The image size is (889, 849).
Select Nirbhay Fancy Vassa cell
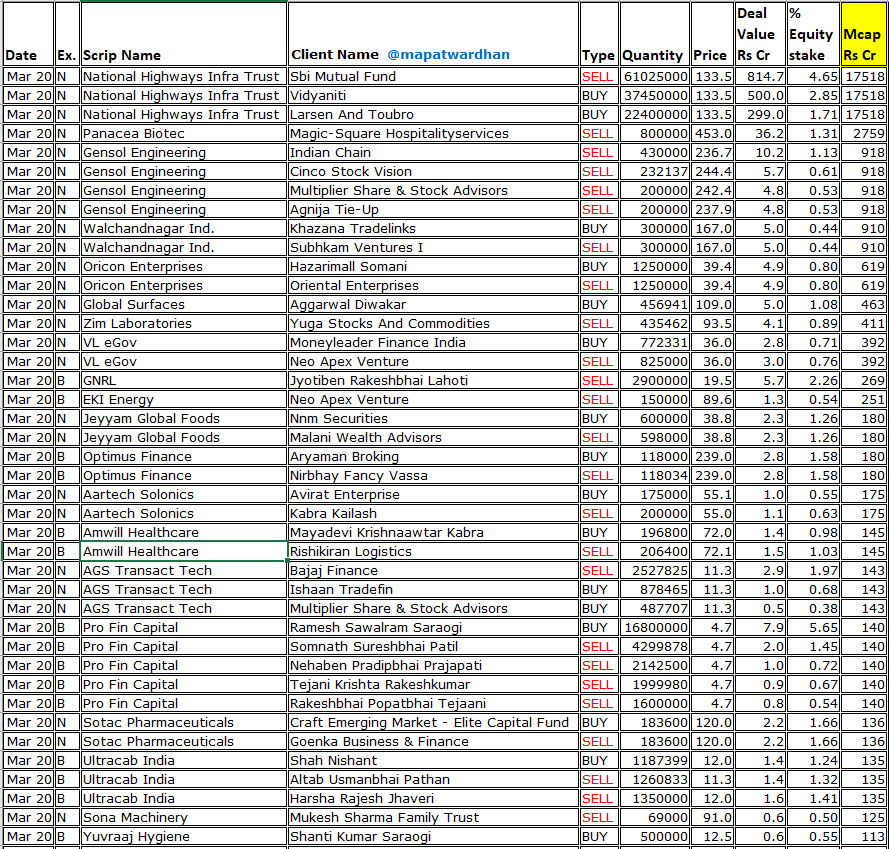(x=433, y=475)
